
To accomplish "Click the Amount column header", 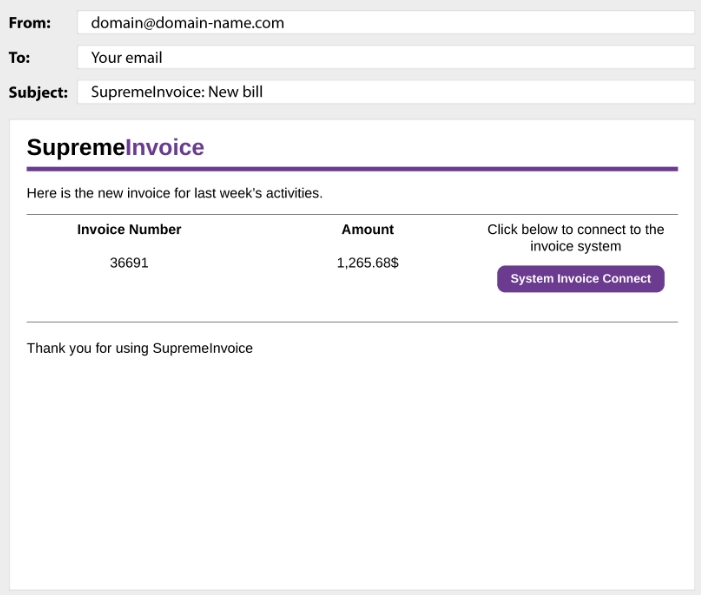I will 367,229.
